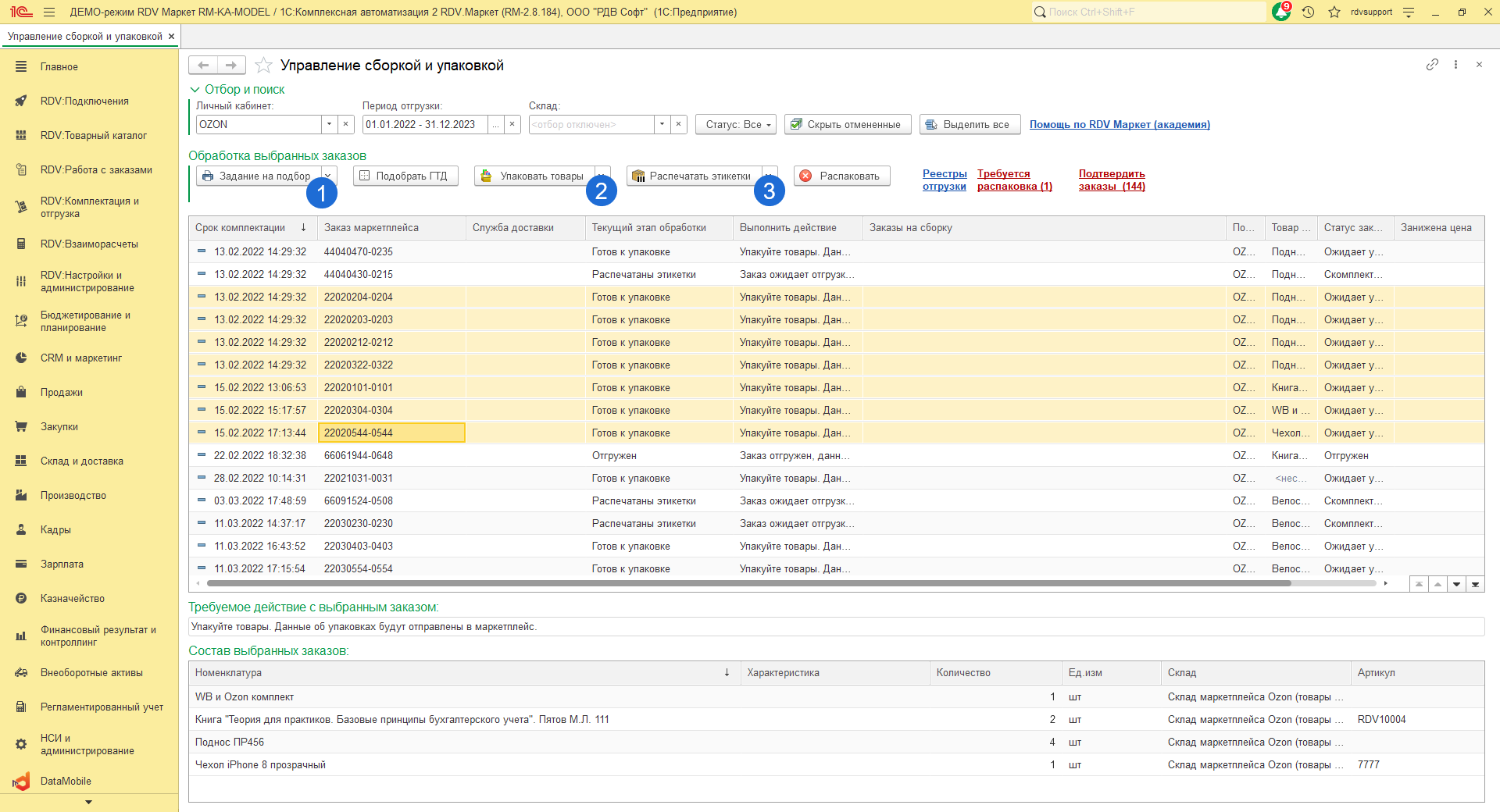Navigate back with the left arrow

pos(203,66)
